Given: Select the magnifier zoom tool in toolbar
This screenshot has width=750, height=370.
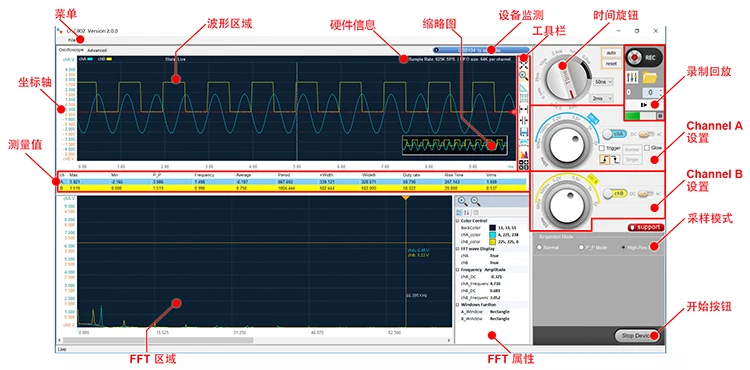Looking at the screenshot, I should (523, 75).
